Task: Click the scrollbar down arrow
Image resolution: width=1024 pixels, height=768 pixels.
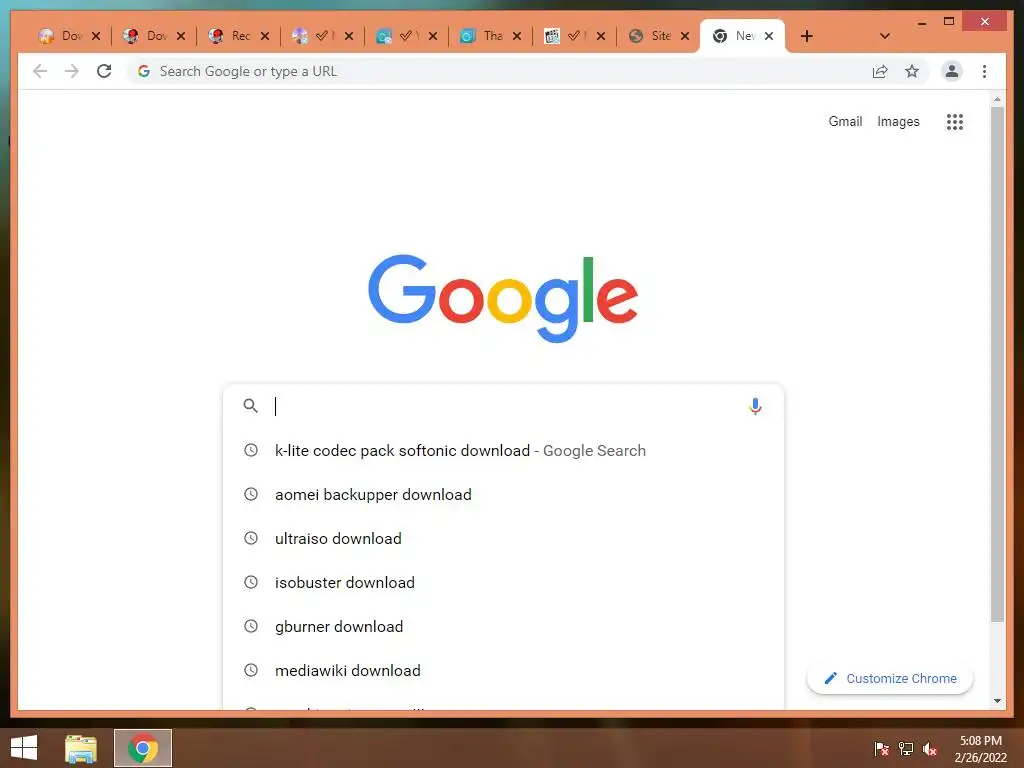Action: (997, 701)
